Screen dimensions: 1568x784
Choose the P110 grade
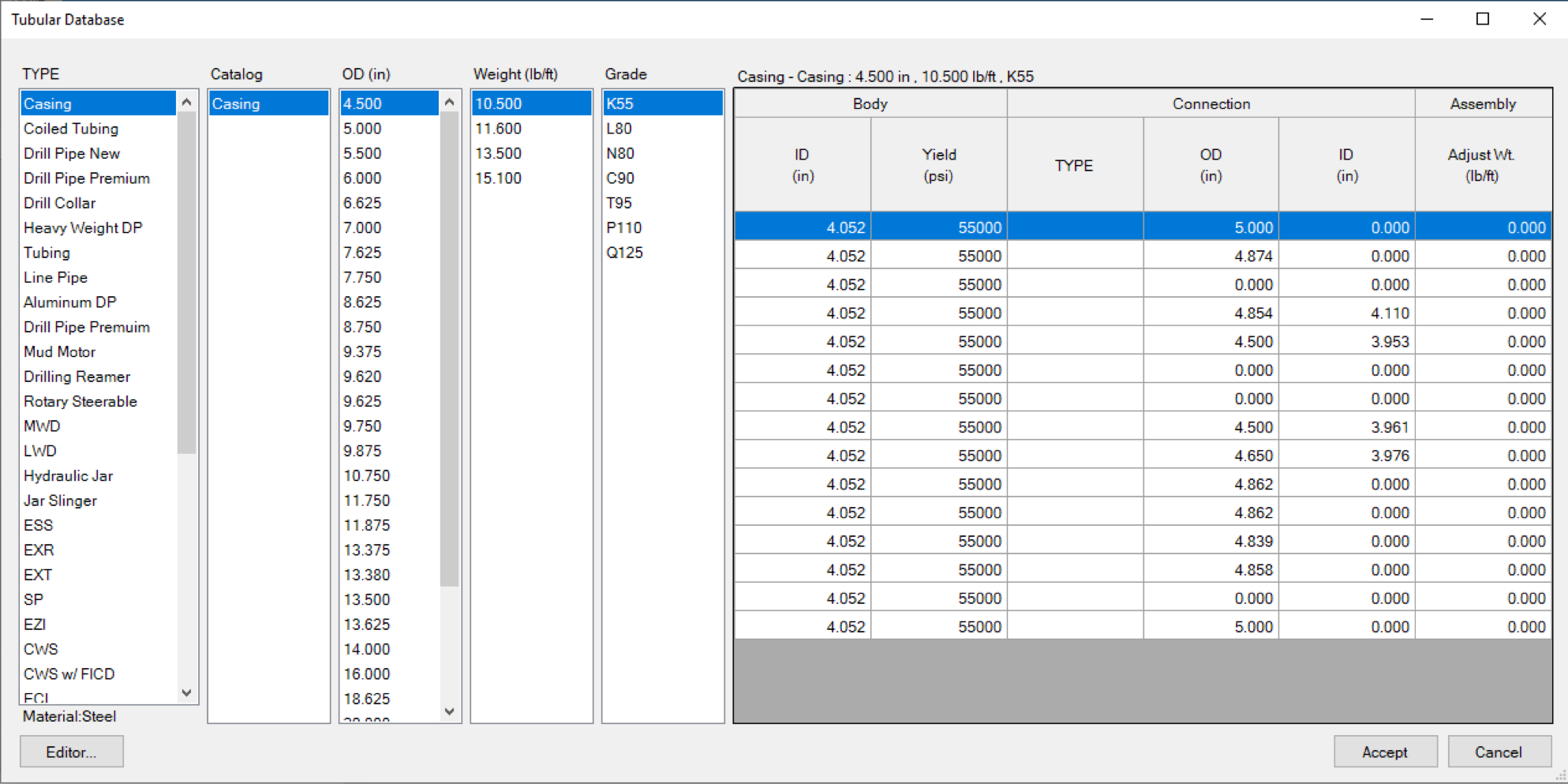pos(623,228)
